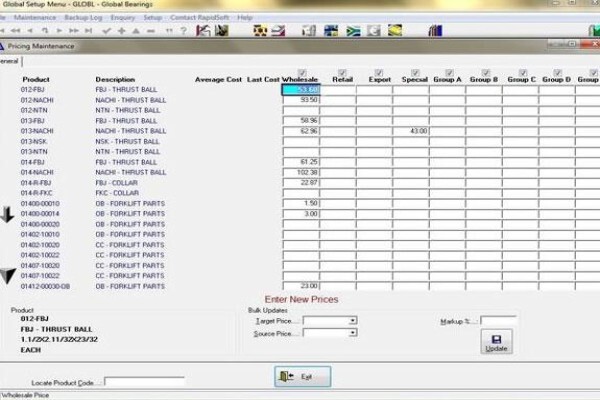Click the quotation marks toolbar icon
This screenshot has width=600, height=400.
(x=169, y=31)
